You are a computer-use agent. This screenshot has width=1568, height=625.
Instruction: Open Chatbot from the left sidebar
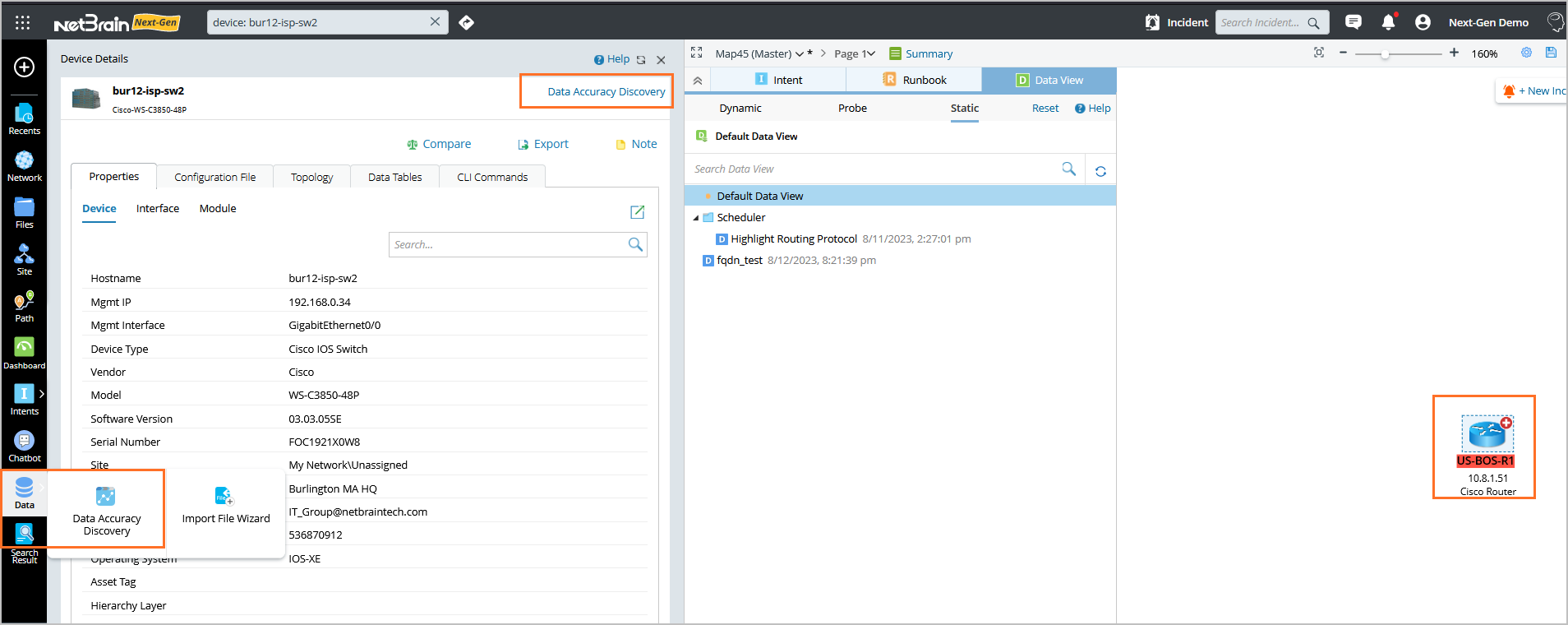coord(24,447)
